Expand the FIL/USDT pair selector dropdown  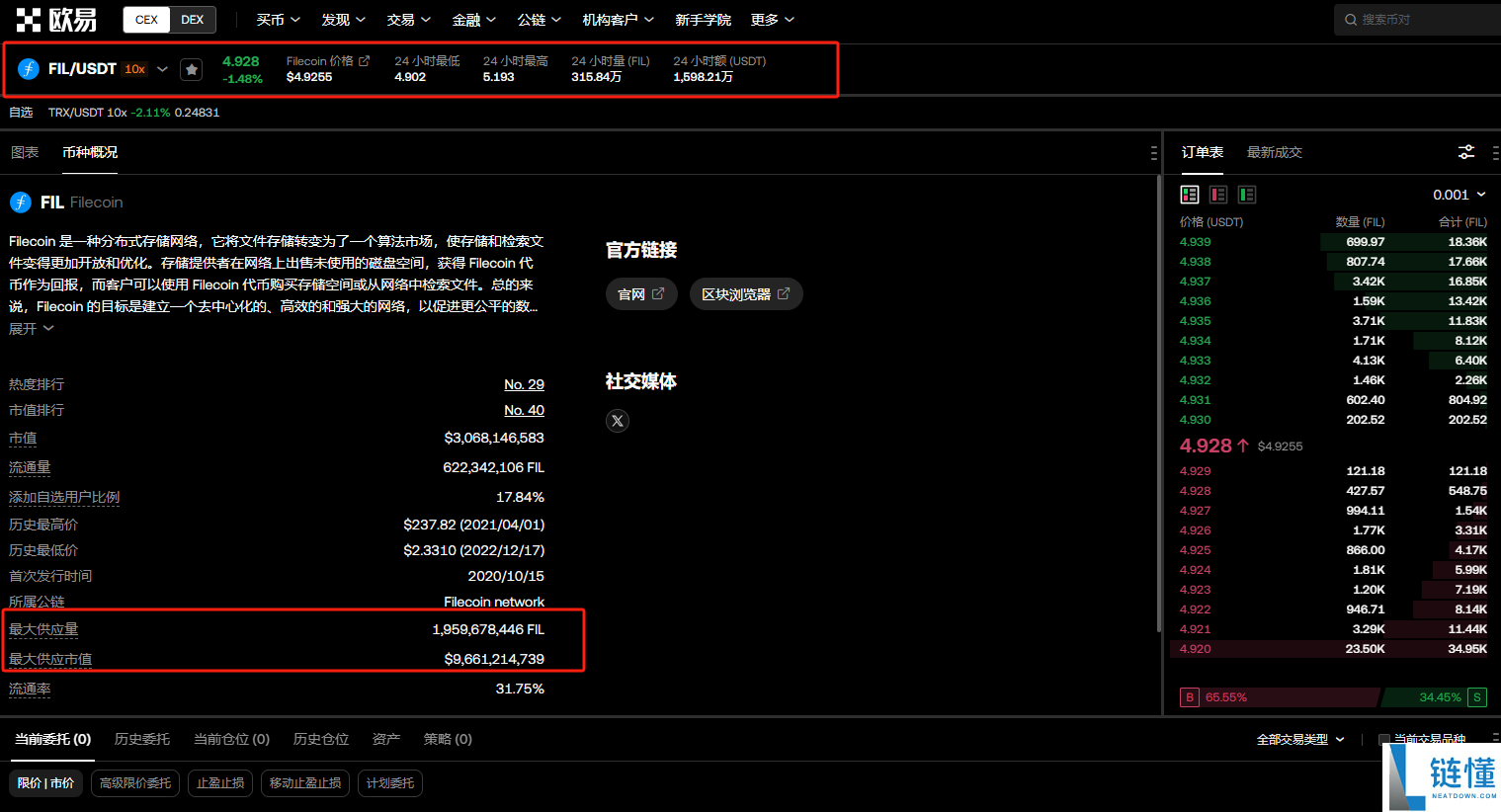click(162, 69)
